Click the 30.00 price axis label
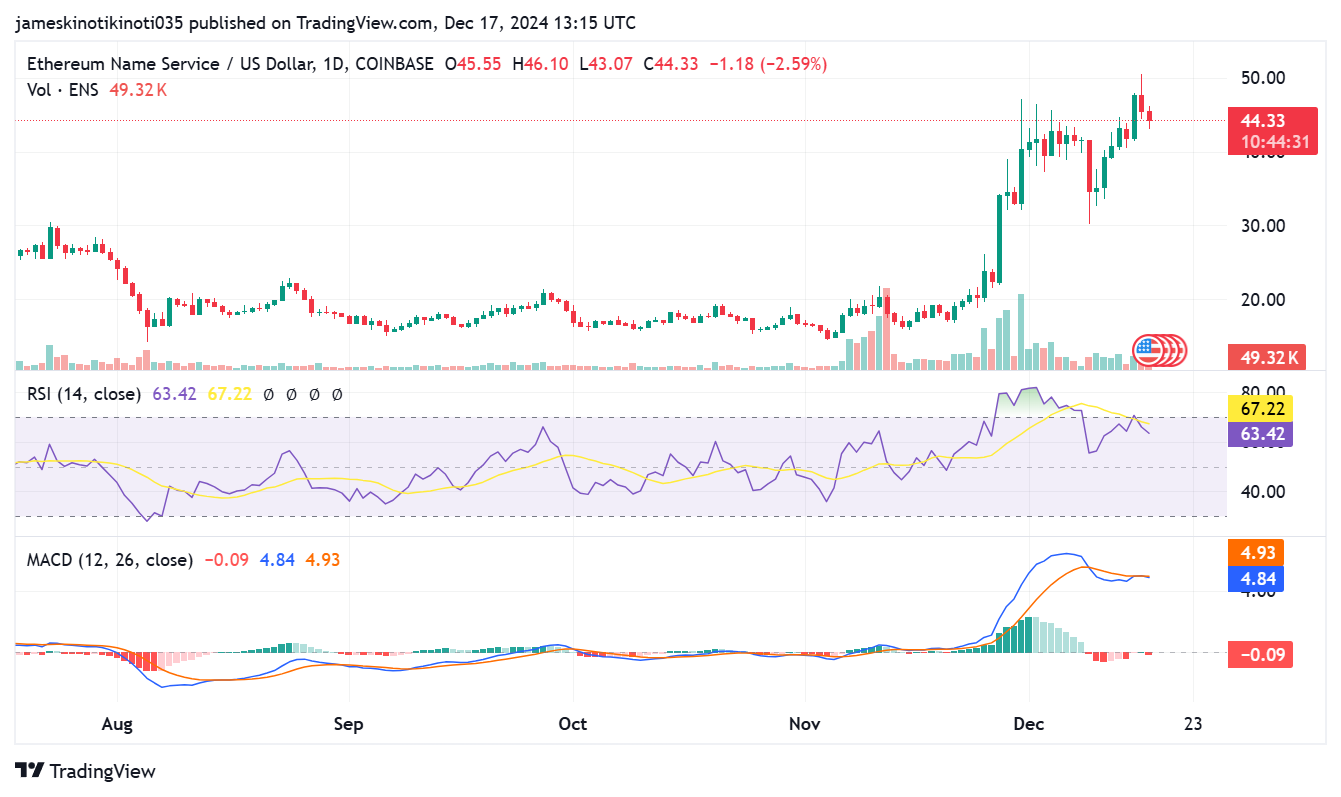Viewport: 1341px width, 797px height. coord(1263,225)
